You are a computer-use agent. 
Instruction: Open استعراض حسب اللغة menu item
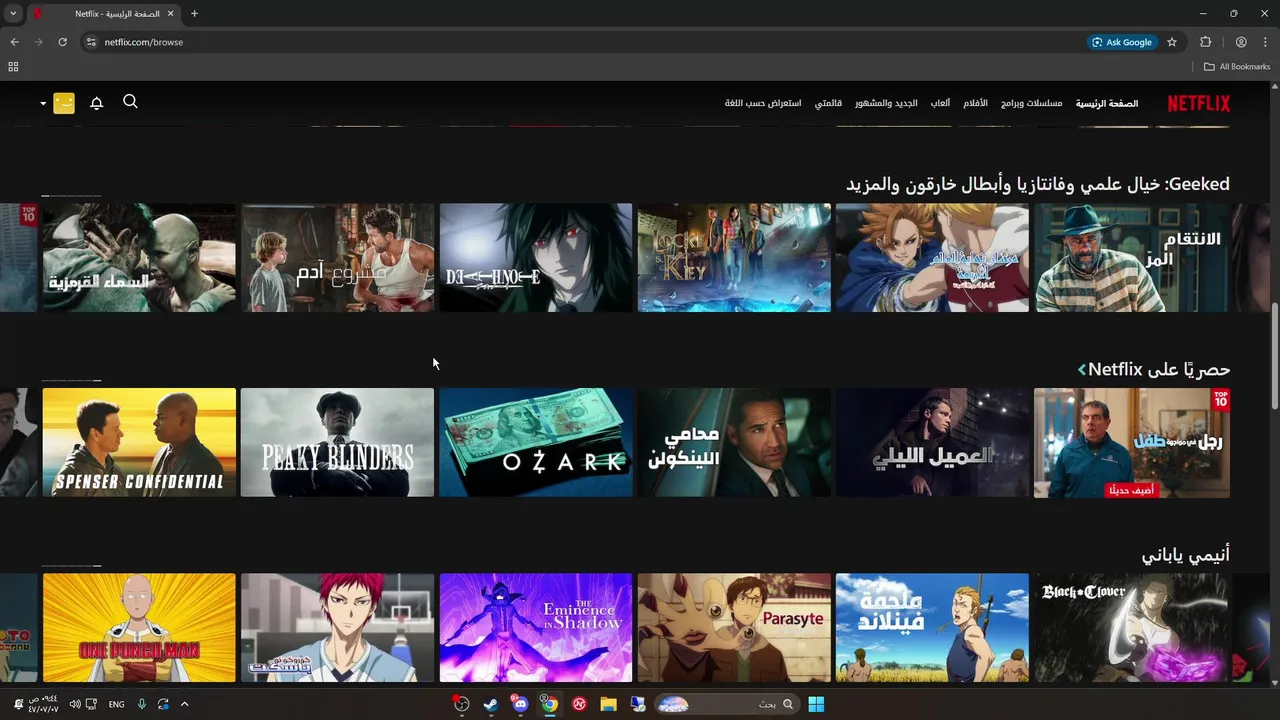tap(763, 103)
